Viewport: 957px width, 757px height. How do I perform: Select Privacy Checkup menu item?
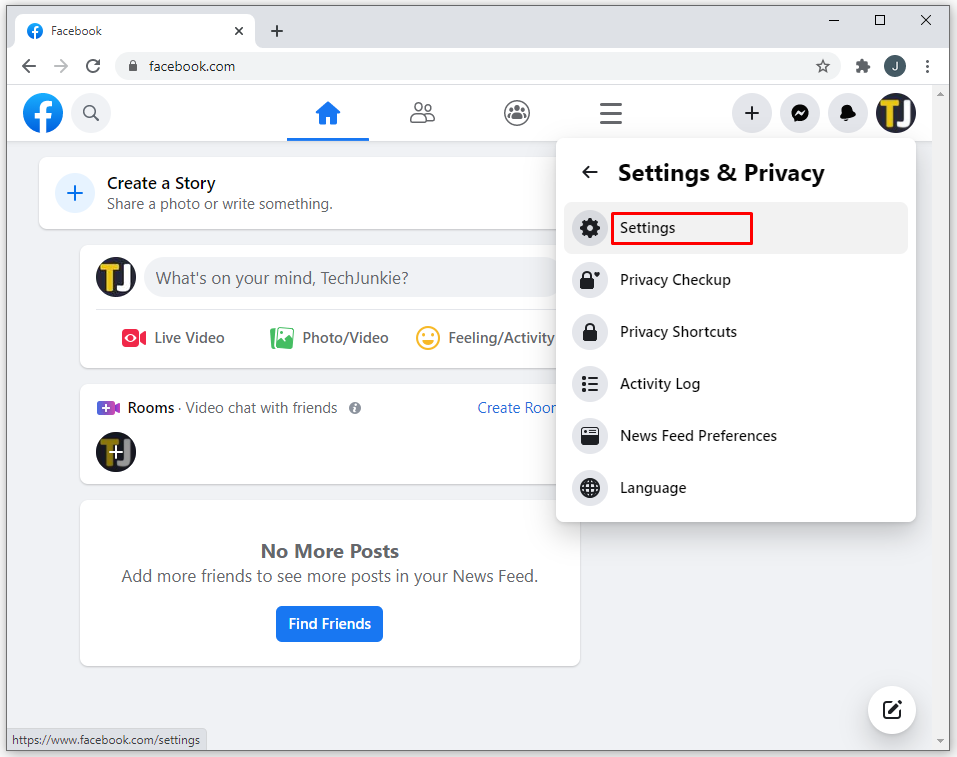(x=675, y=280)
